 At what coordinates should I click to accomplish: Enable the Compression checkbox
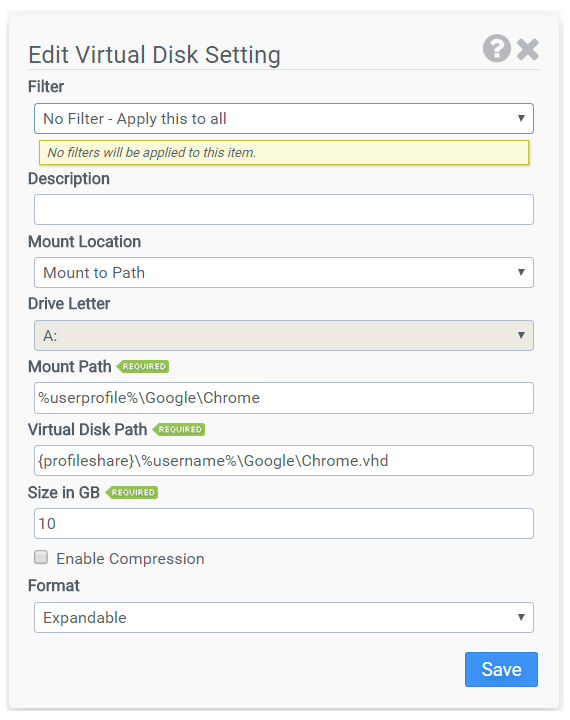[41, 557]
